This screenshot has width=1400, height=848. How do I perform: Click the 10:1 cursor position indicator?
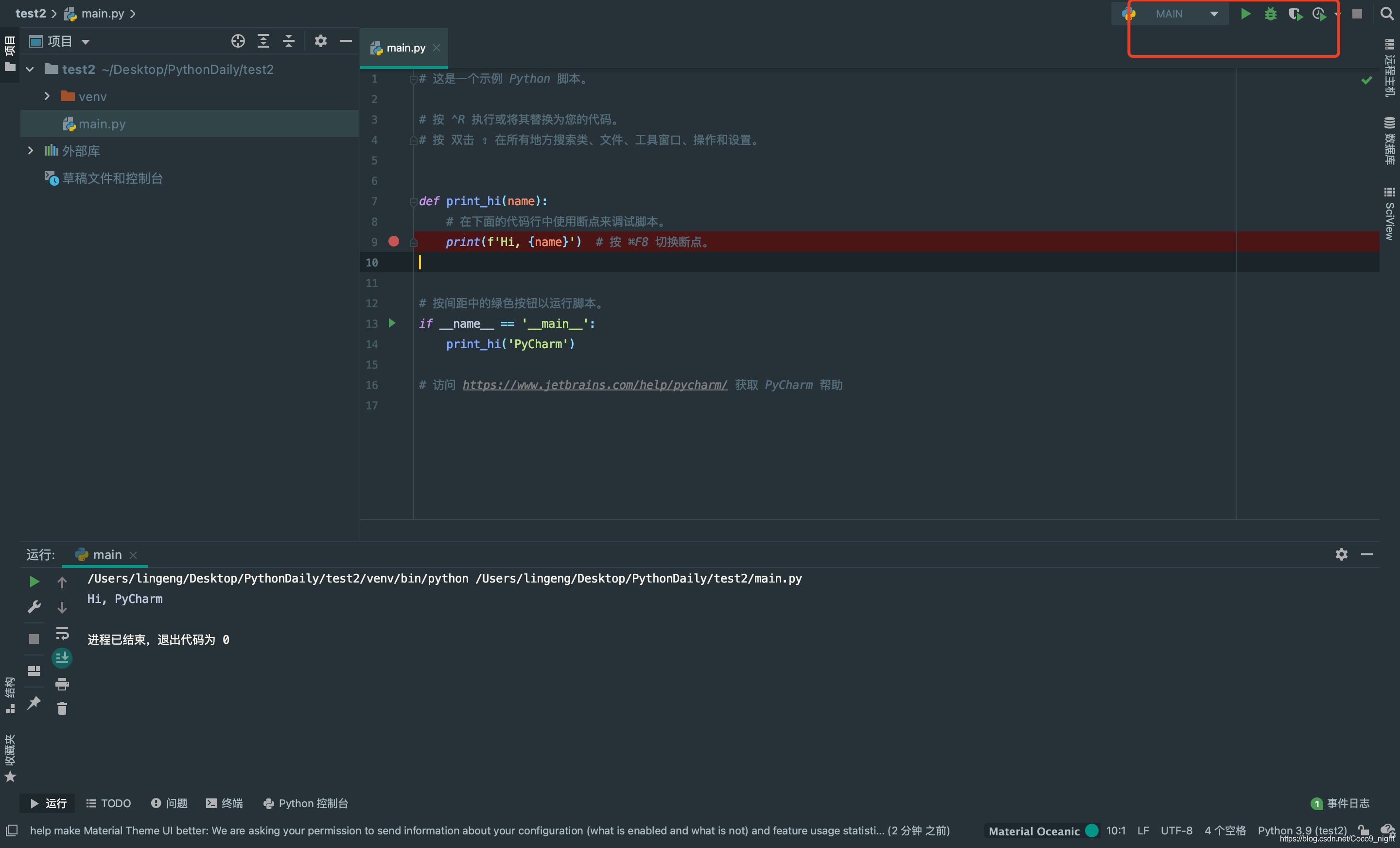click(1115, 830)
